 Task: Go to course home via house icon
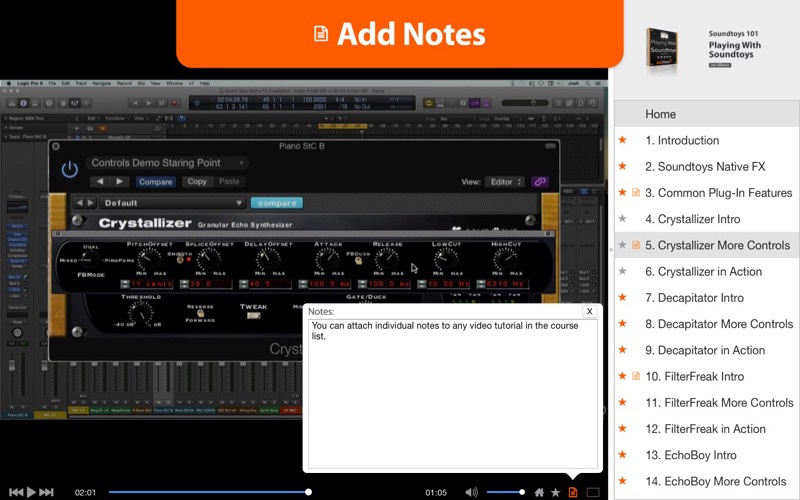(539, 492)
